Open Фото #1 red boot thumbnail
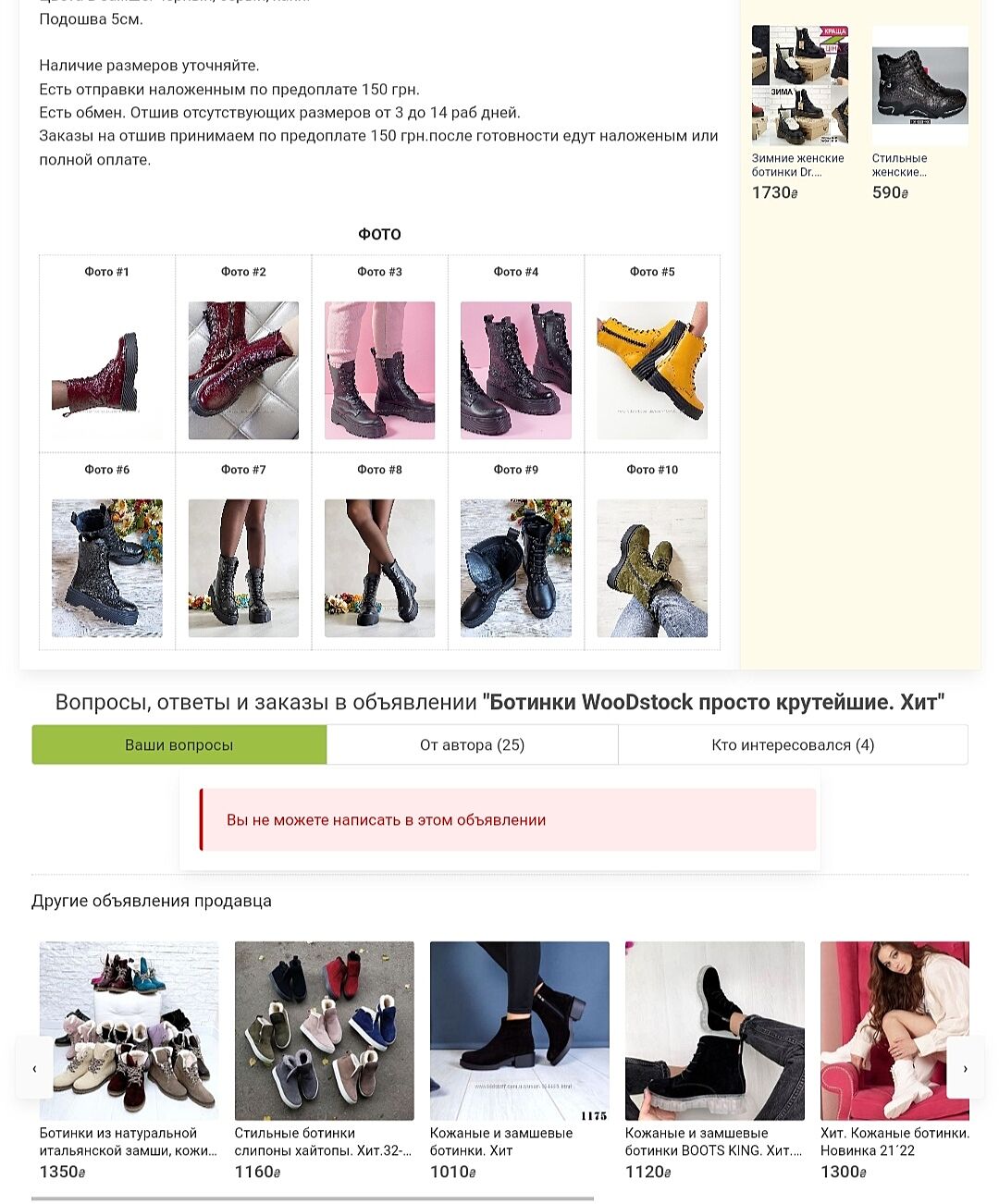Viewport: 999px width, 1204px height. pyautogui.click(x=107, y=371)
